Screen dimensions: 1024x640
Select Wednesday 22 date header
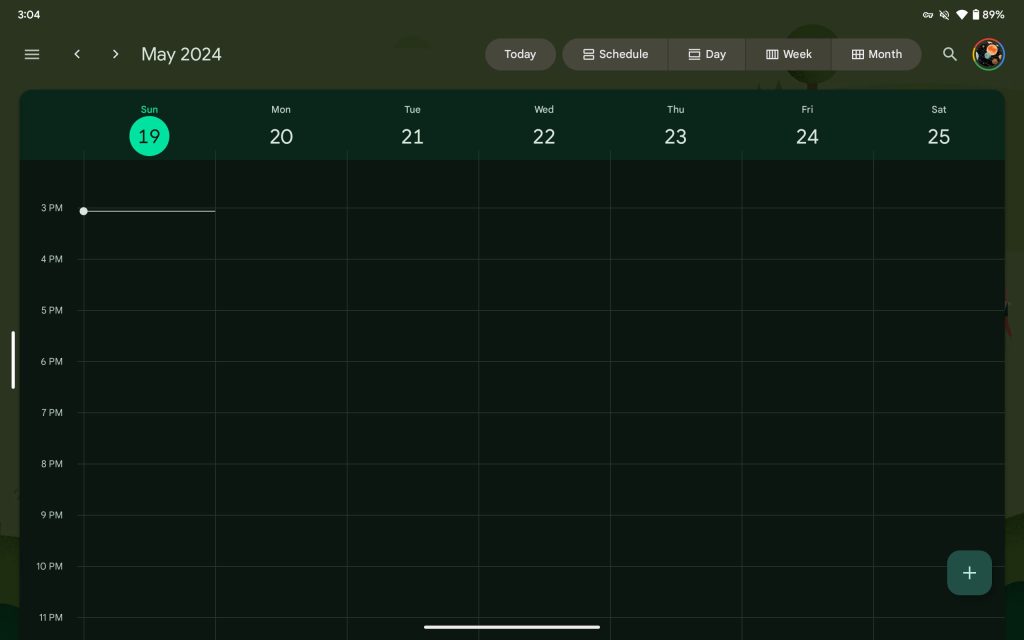tap(544, 136)
